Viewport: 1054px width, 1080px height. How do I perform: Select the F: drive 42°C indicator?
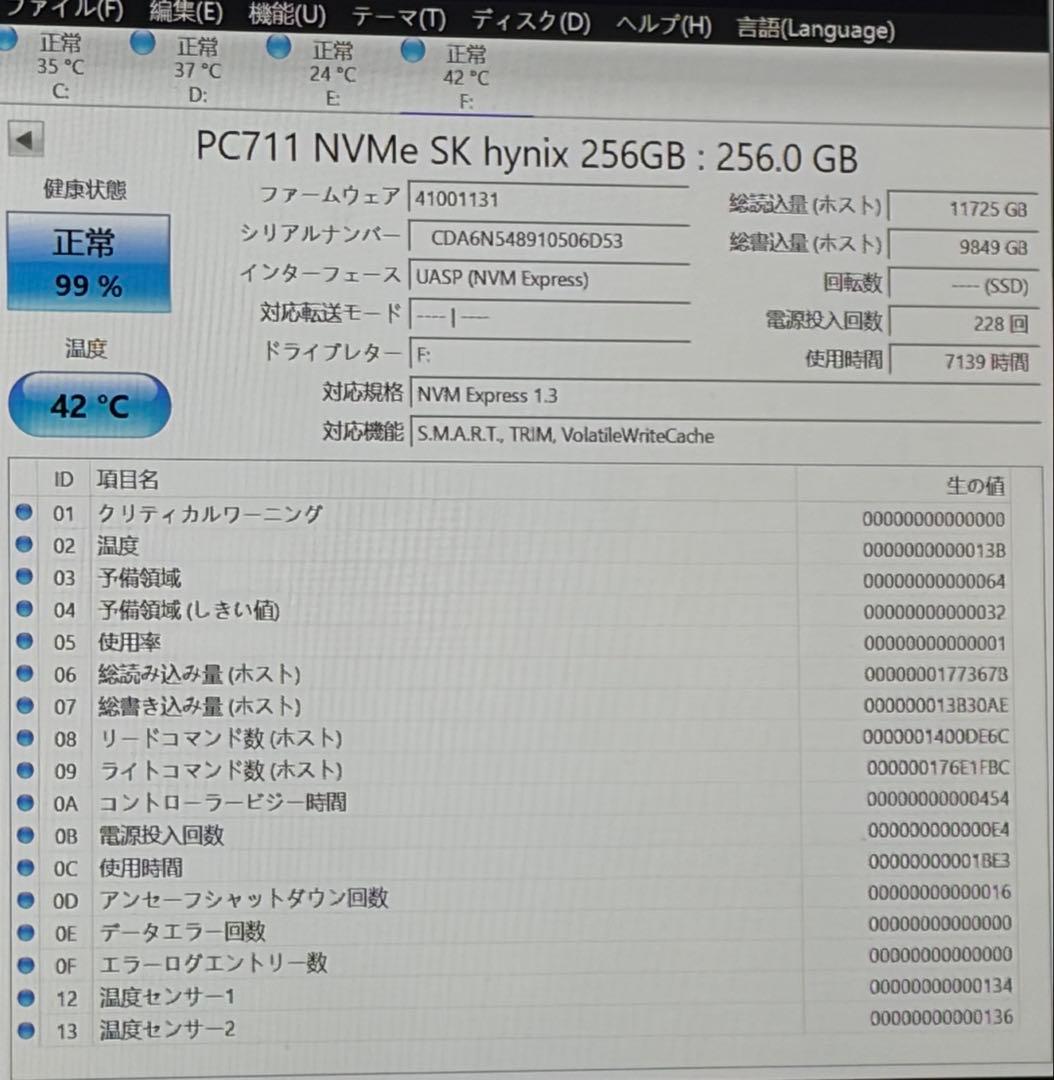pos(412,48)
